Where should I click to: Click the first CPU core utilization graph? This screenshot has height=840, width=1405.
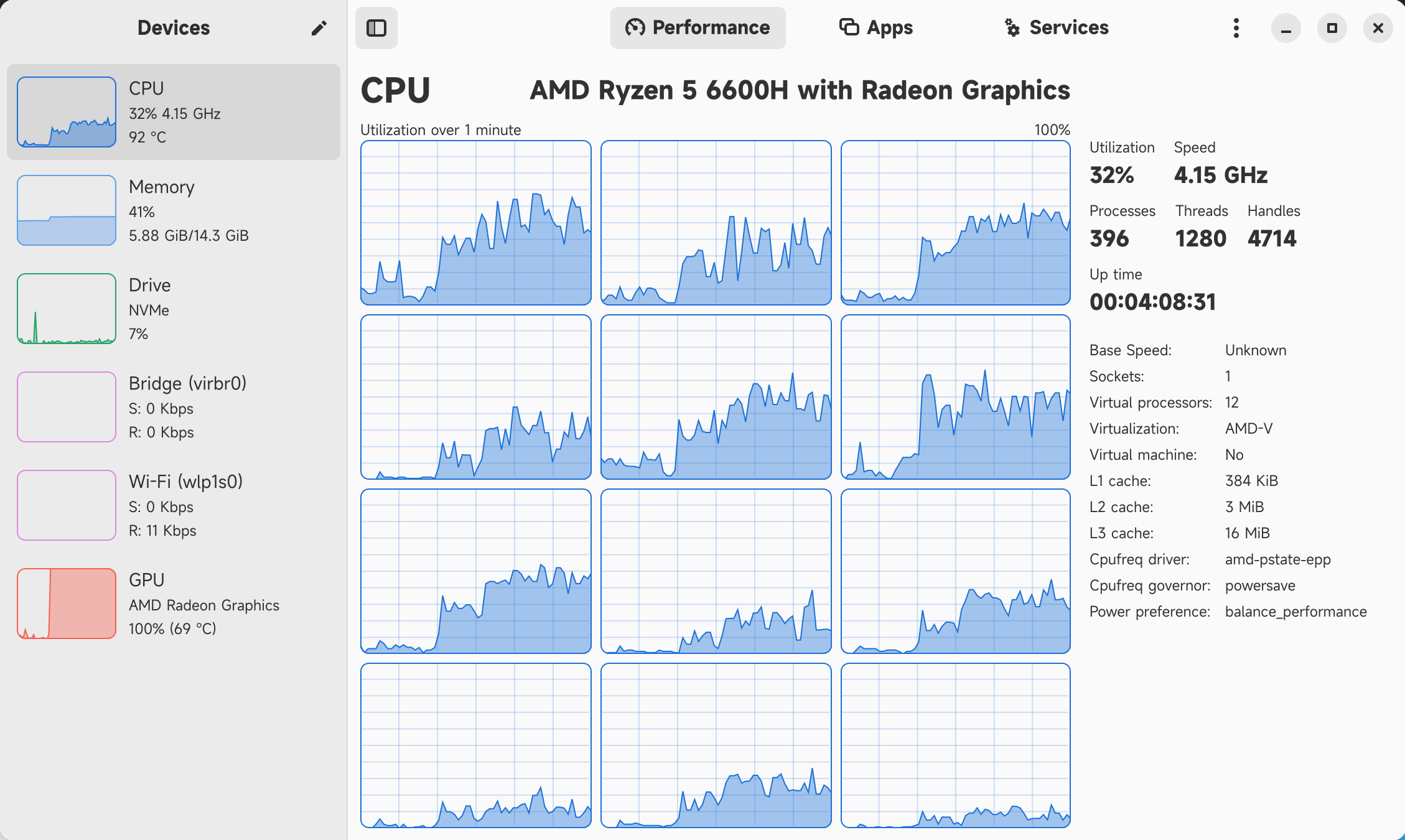tap(476, 223)
